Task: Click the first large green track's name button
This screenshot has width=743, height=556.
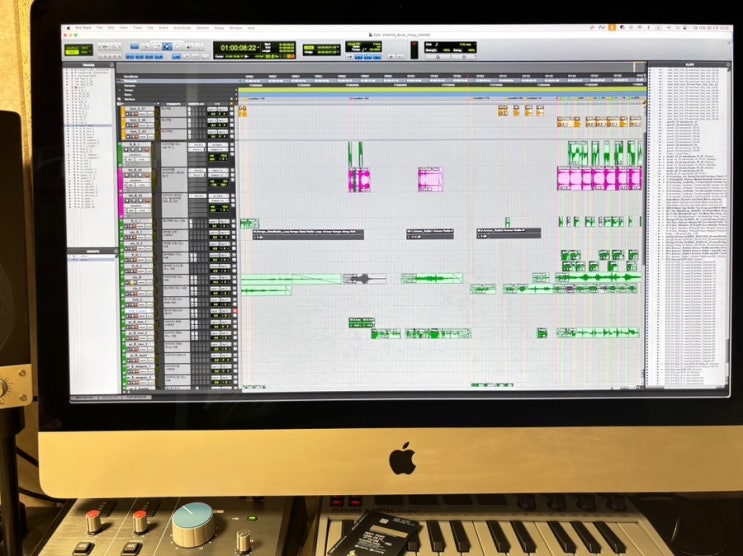Action: (137, 144)
